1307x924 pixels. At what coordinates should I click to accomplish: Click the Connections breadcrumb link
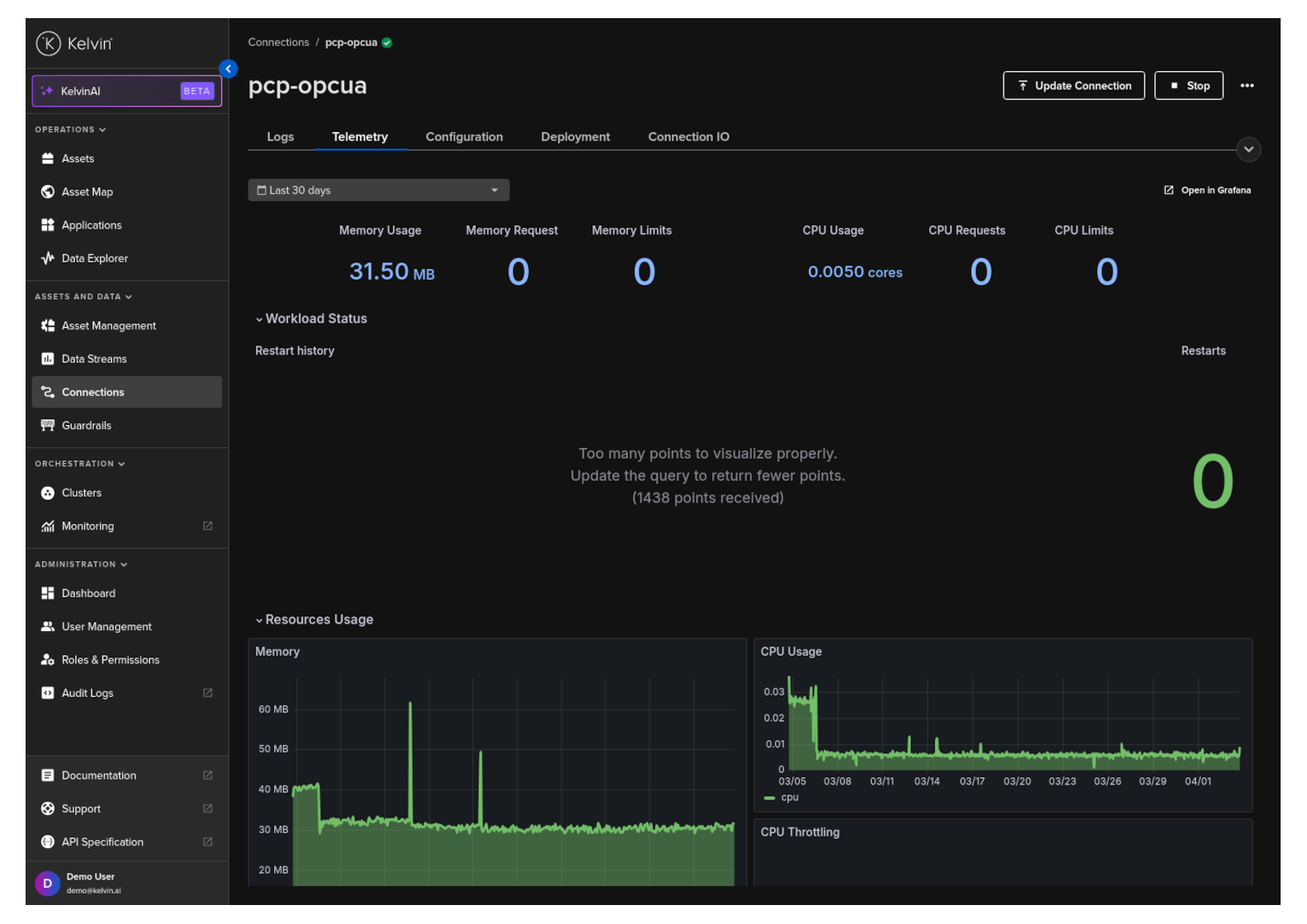pyautogui.click(x=278, y=43)
